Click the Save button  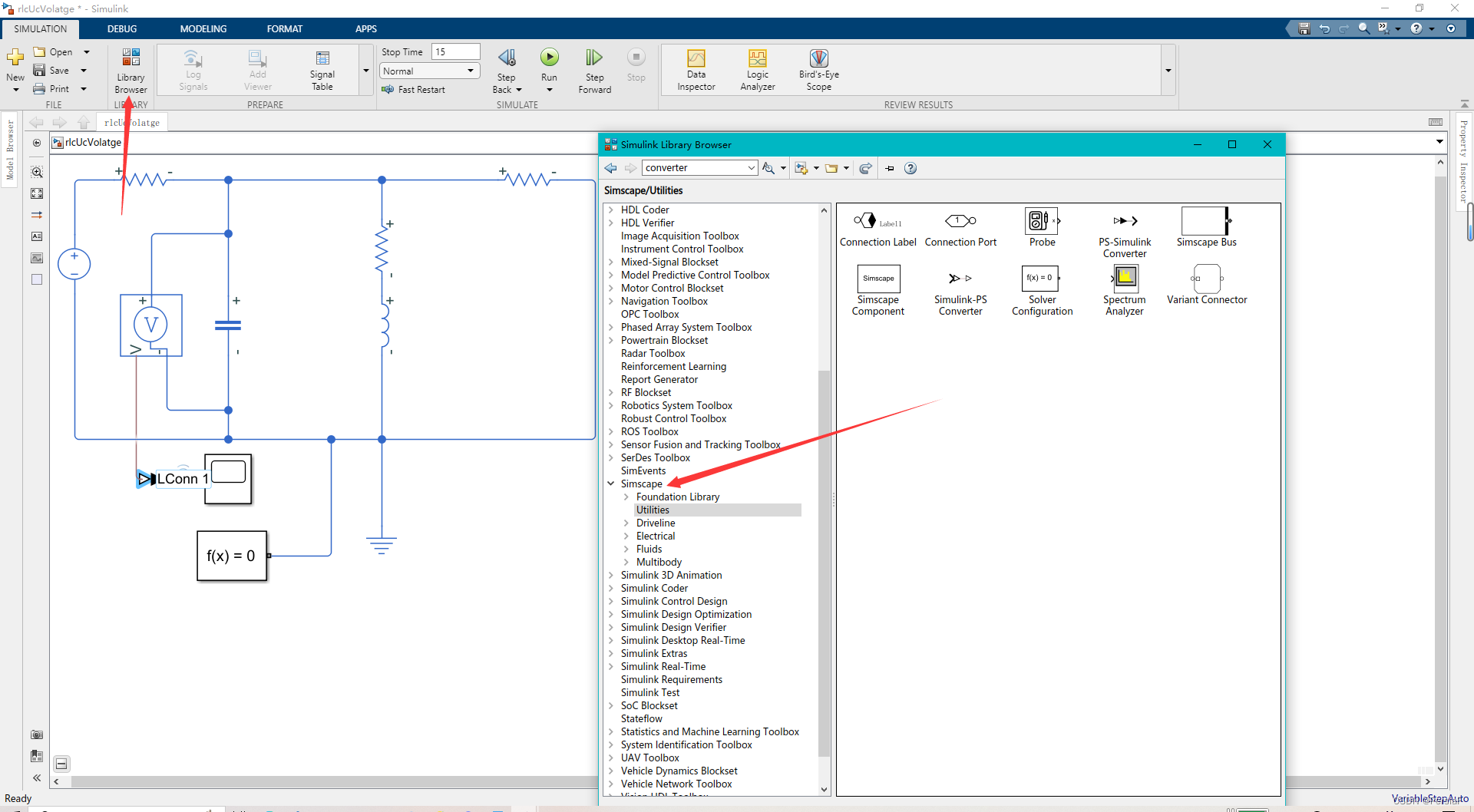pyautogui.click(x=51, y=71)
